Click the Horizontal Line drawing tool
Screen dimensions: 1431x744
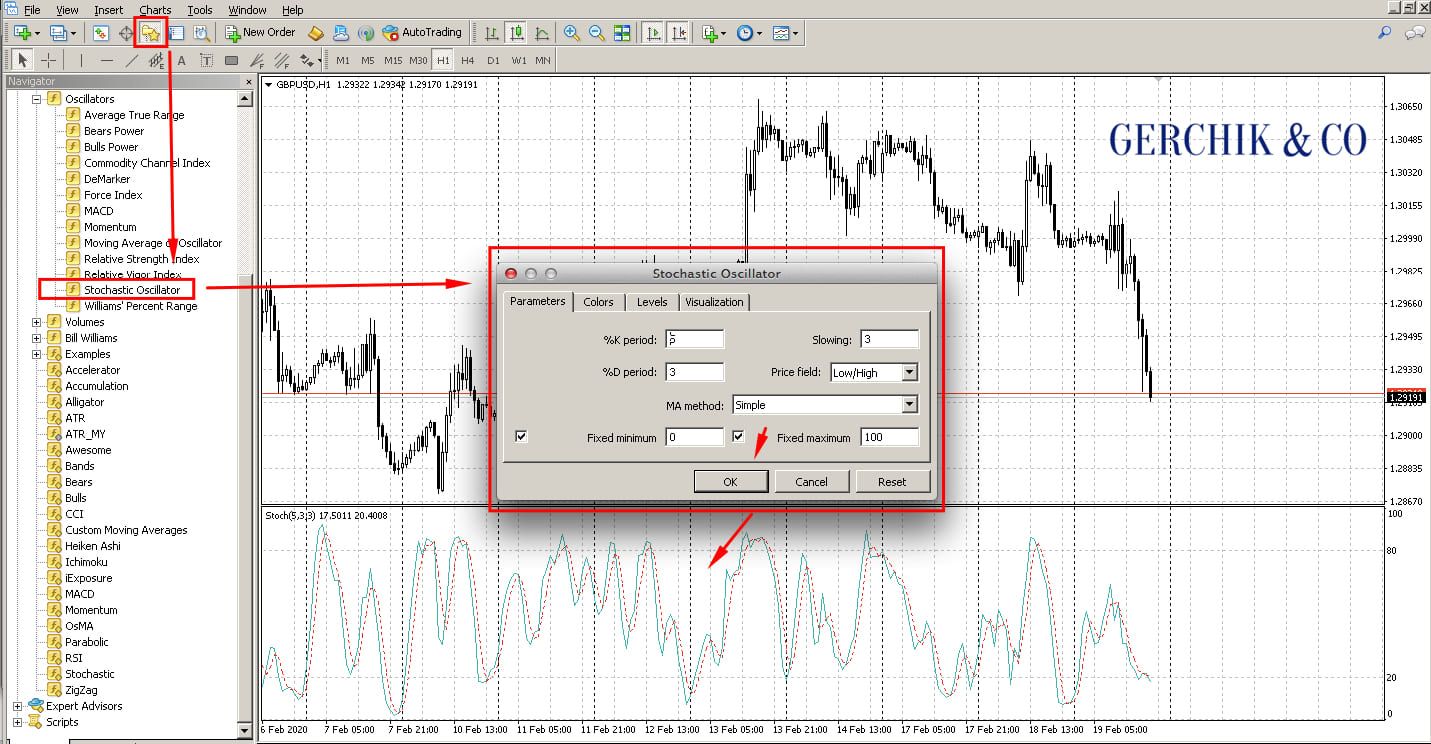(x=106, y=60)
